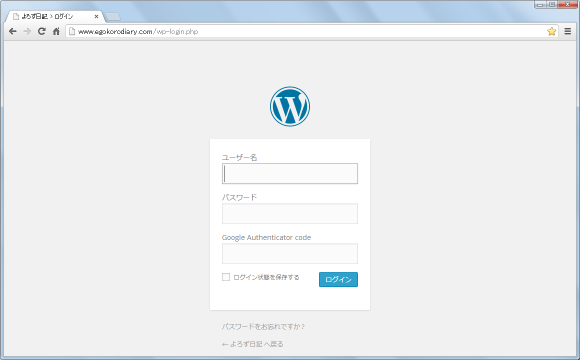
Task: Open the パスワードをお忘れですか? link
Action: (263, 326)
